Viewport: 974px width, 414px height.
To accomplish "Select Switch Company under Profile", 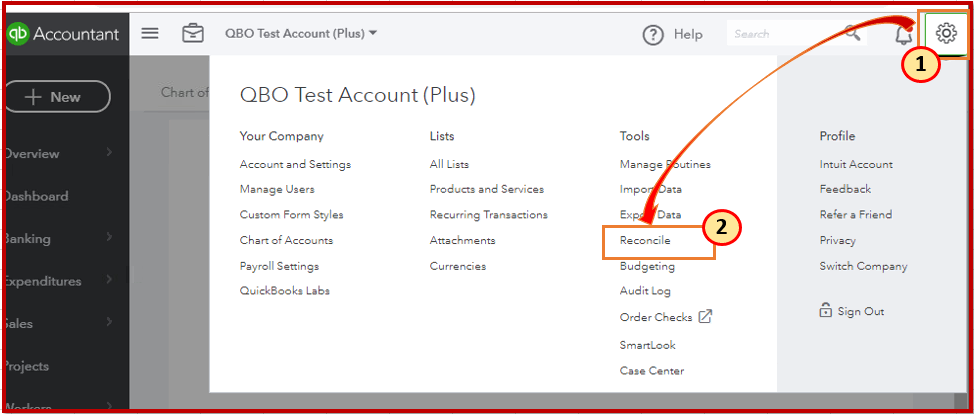I will tap(863, 267).
